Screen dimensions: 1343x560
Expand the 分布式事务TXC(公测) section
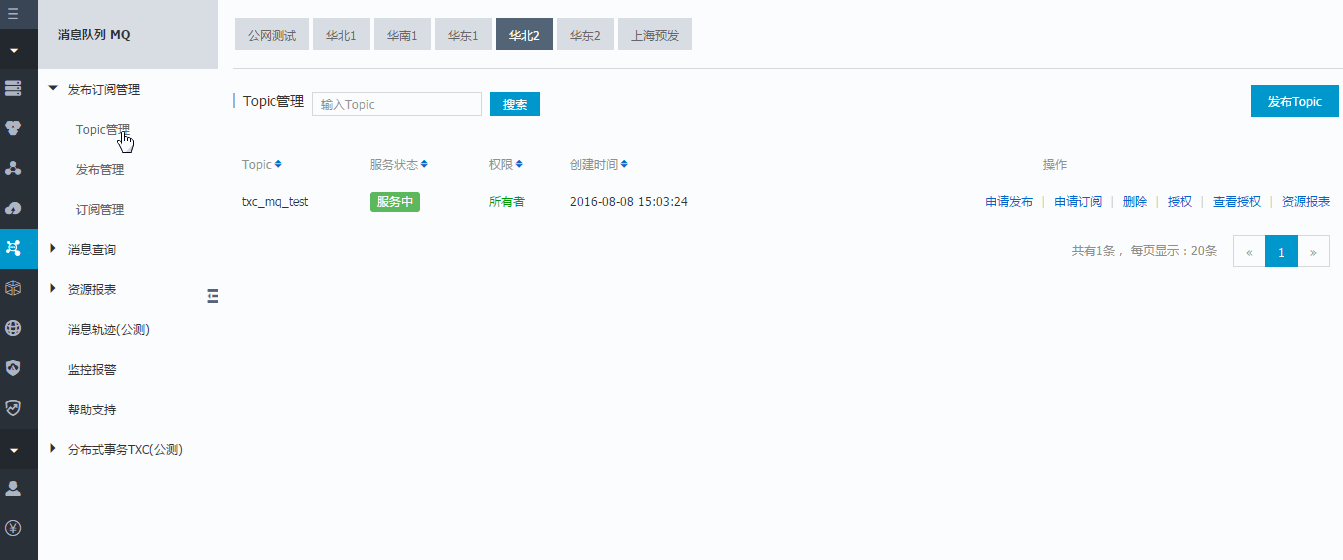(x=53, y=449)
